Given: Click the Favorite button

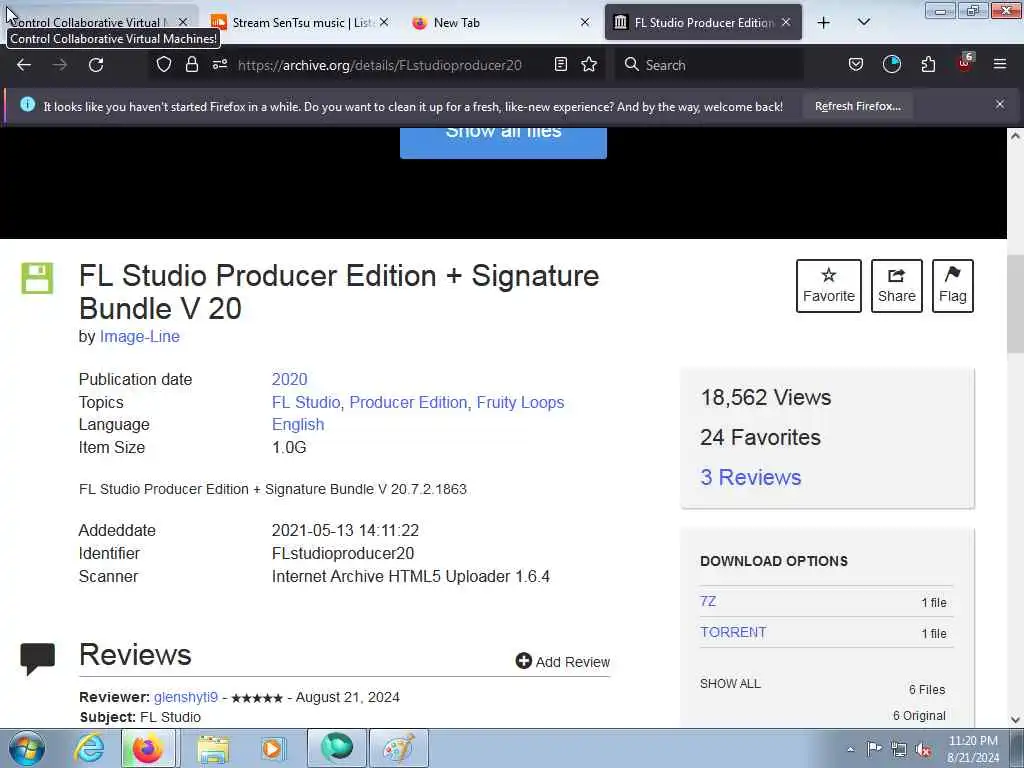Looking at the screenshot, I should point(829,286).
